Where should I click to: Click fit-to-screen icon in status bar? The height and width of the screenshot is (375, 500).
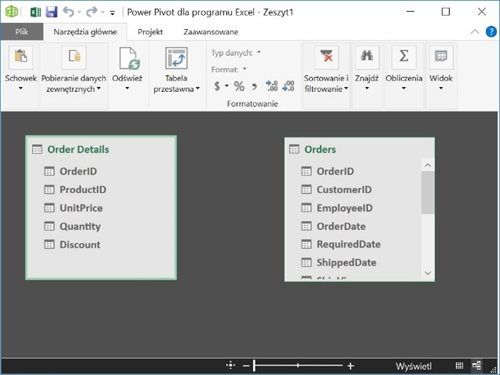click(x=230, y=366)
